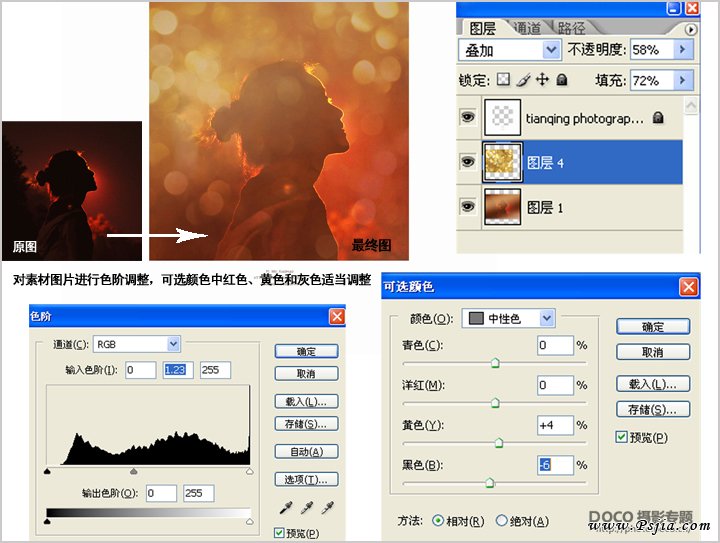Click 洋红 percent value field

pos(556,385)
